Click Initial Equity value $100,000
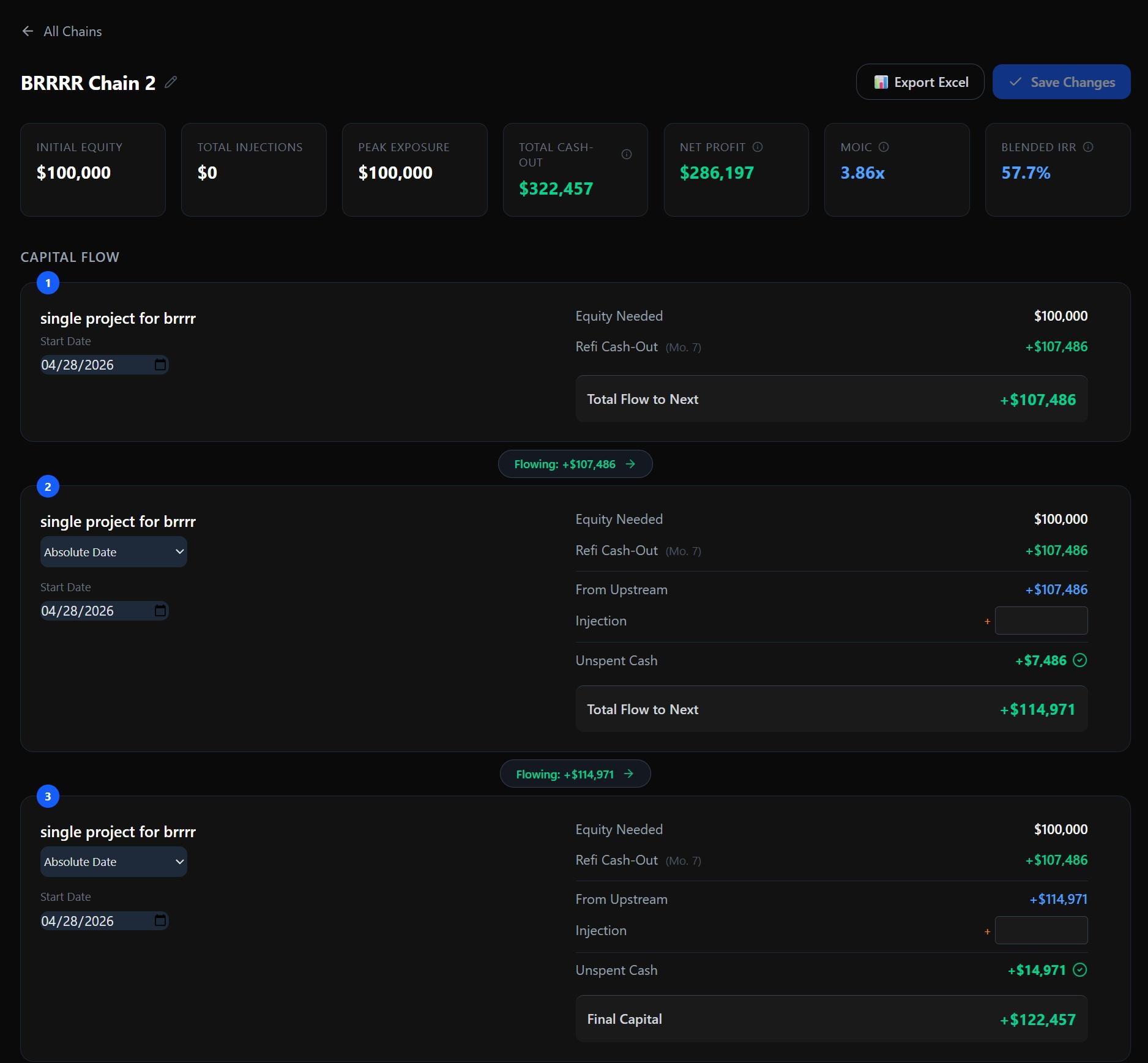The height and width of the screenshot is (1063, 1148). pos(73,173)
